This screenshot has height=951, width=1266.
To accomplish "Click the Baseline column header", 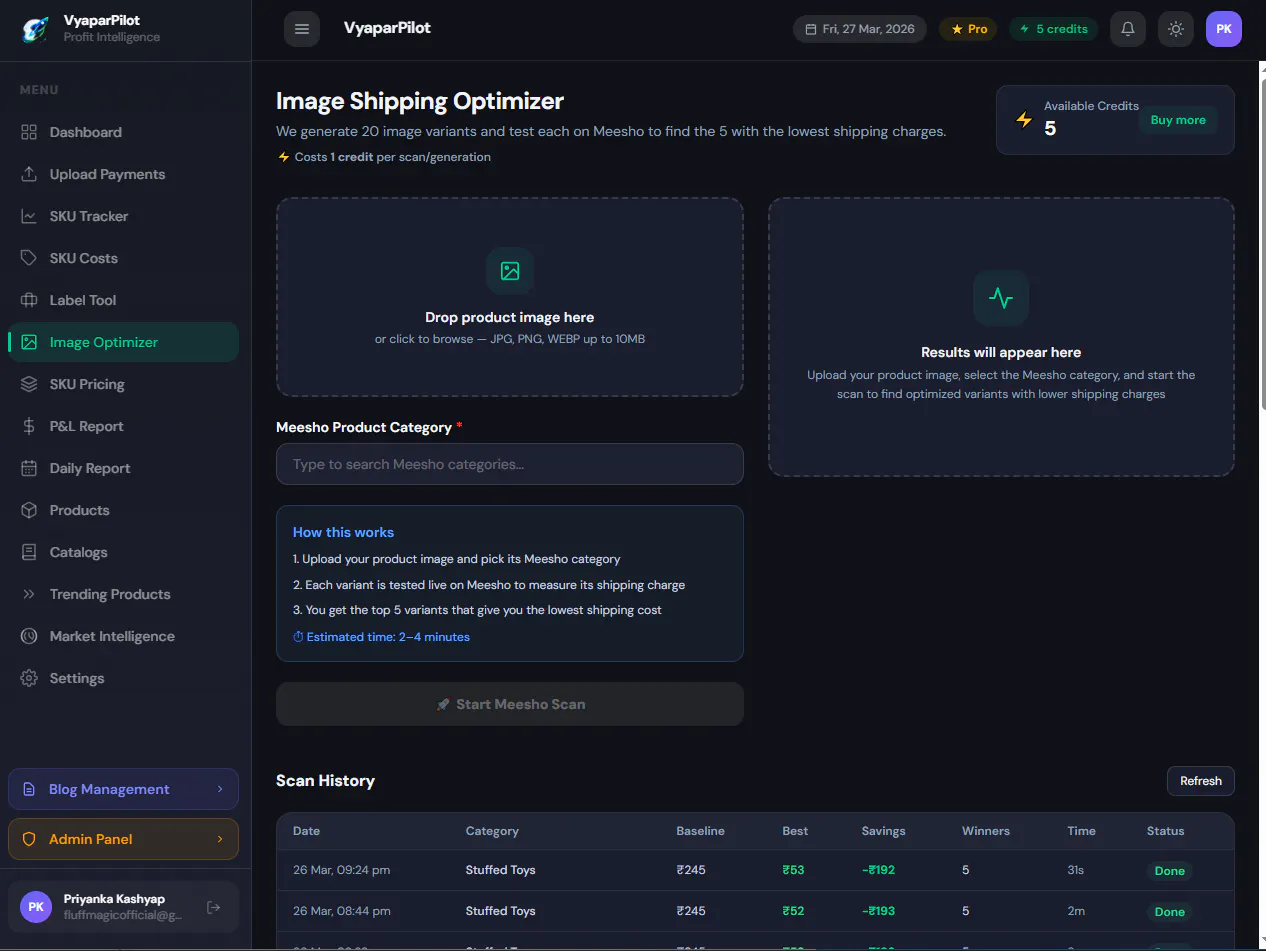I will coord(700,831).
